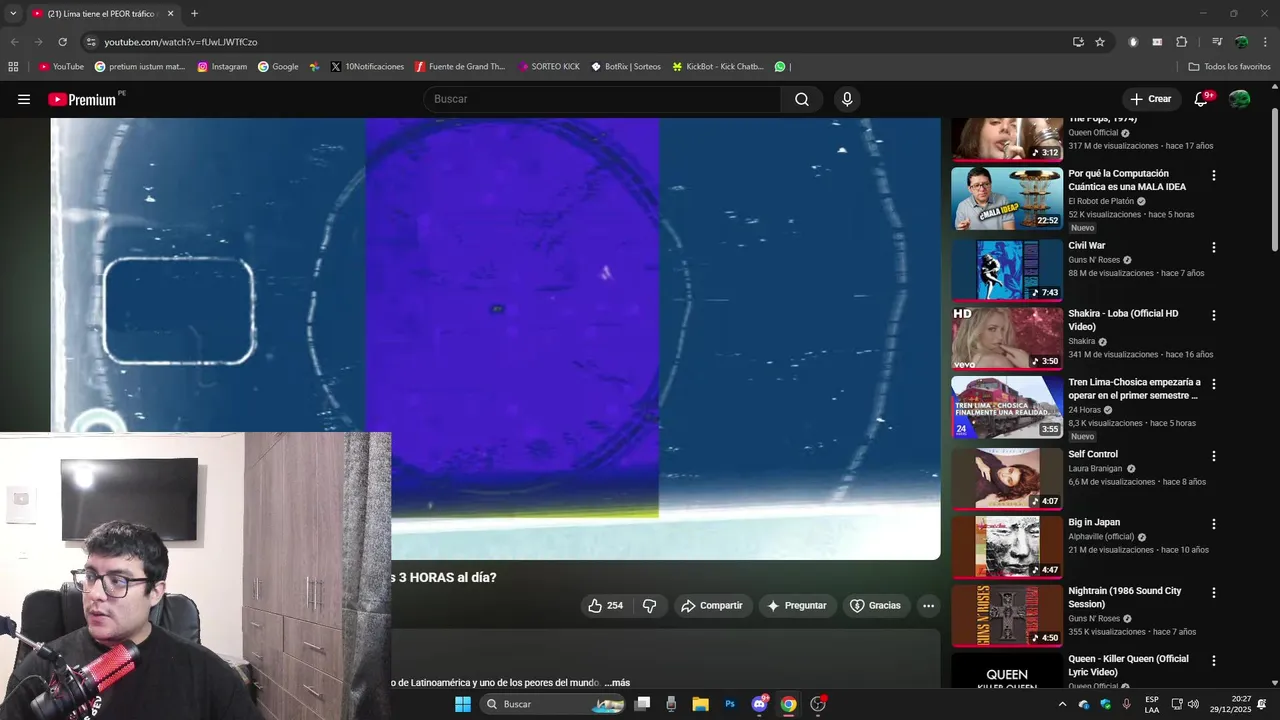Screen dimensions: 1280x720
Task: Share the video via Compartir
Action: click(711, 606)
